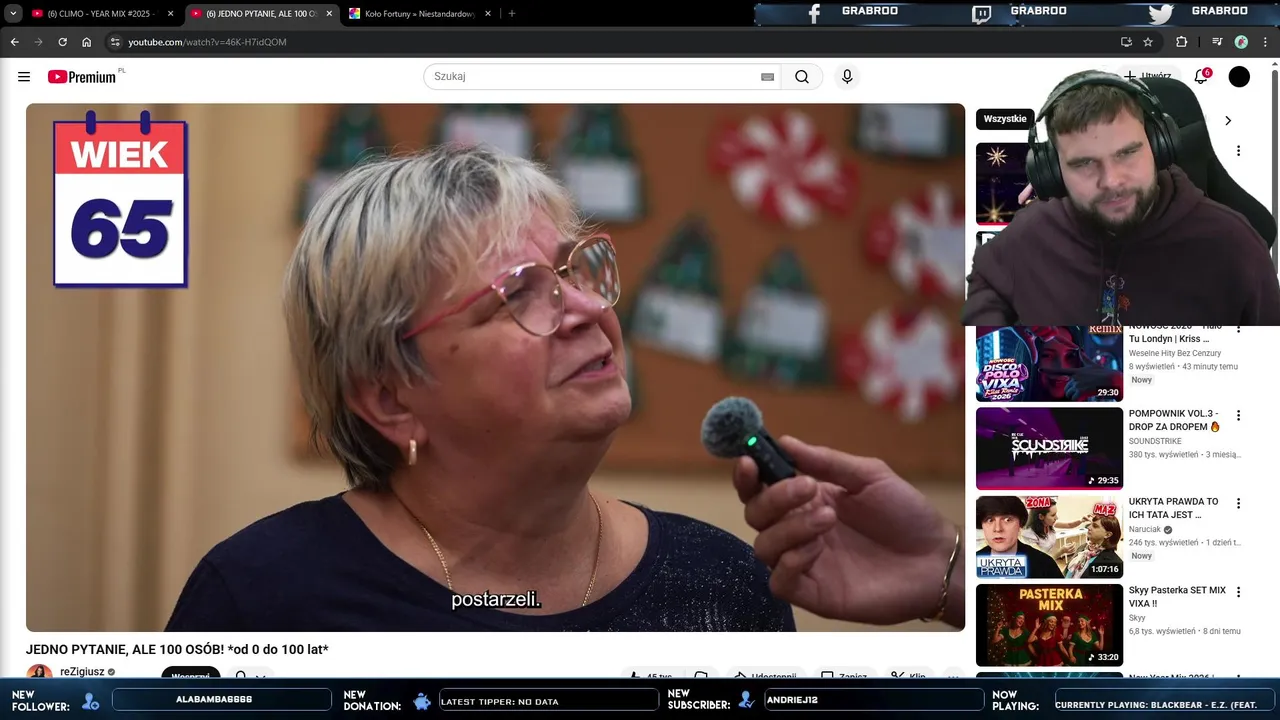Open the Tu Londyn Kriss video title
The width and height of the screenshot is (1280, 720).
[1175, 333]
